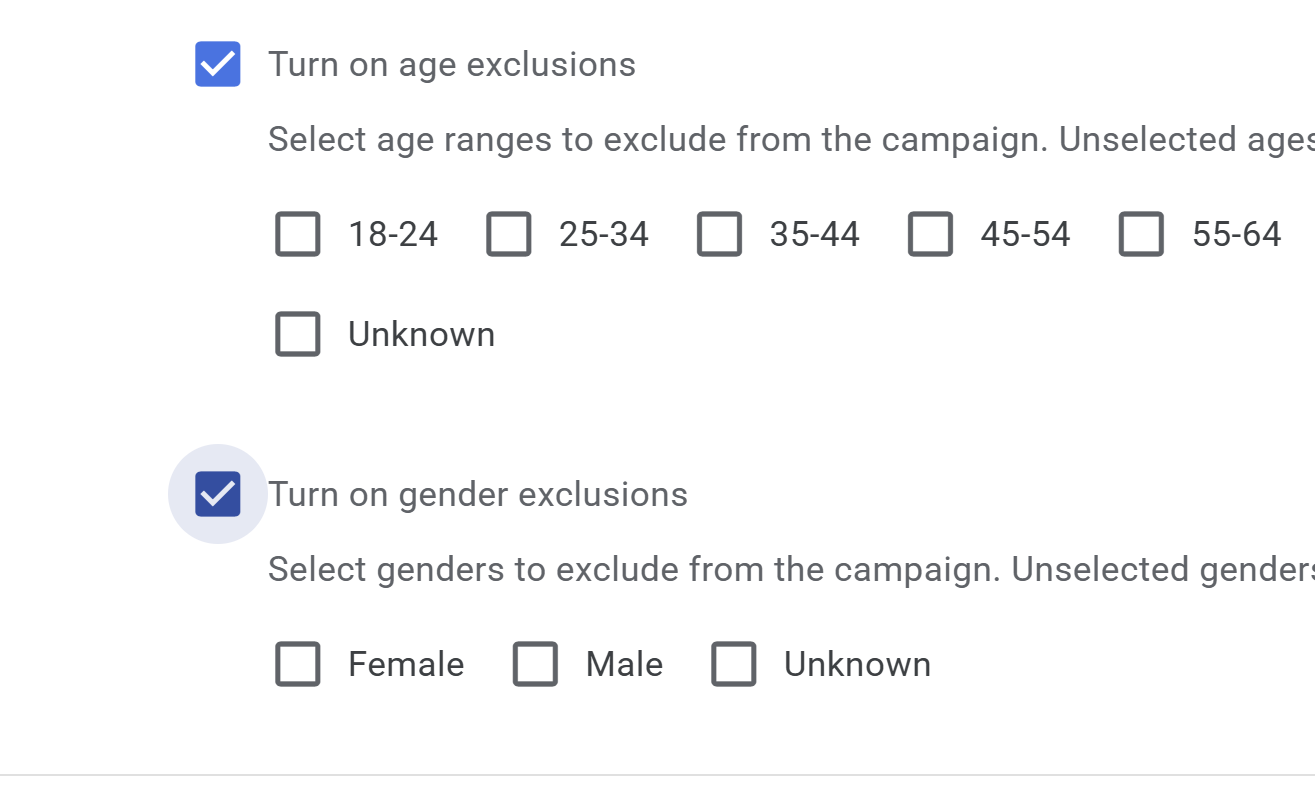
Task: Click the '55-64' text label
Action: click(1237, 235)
